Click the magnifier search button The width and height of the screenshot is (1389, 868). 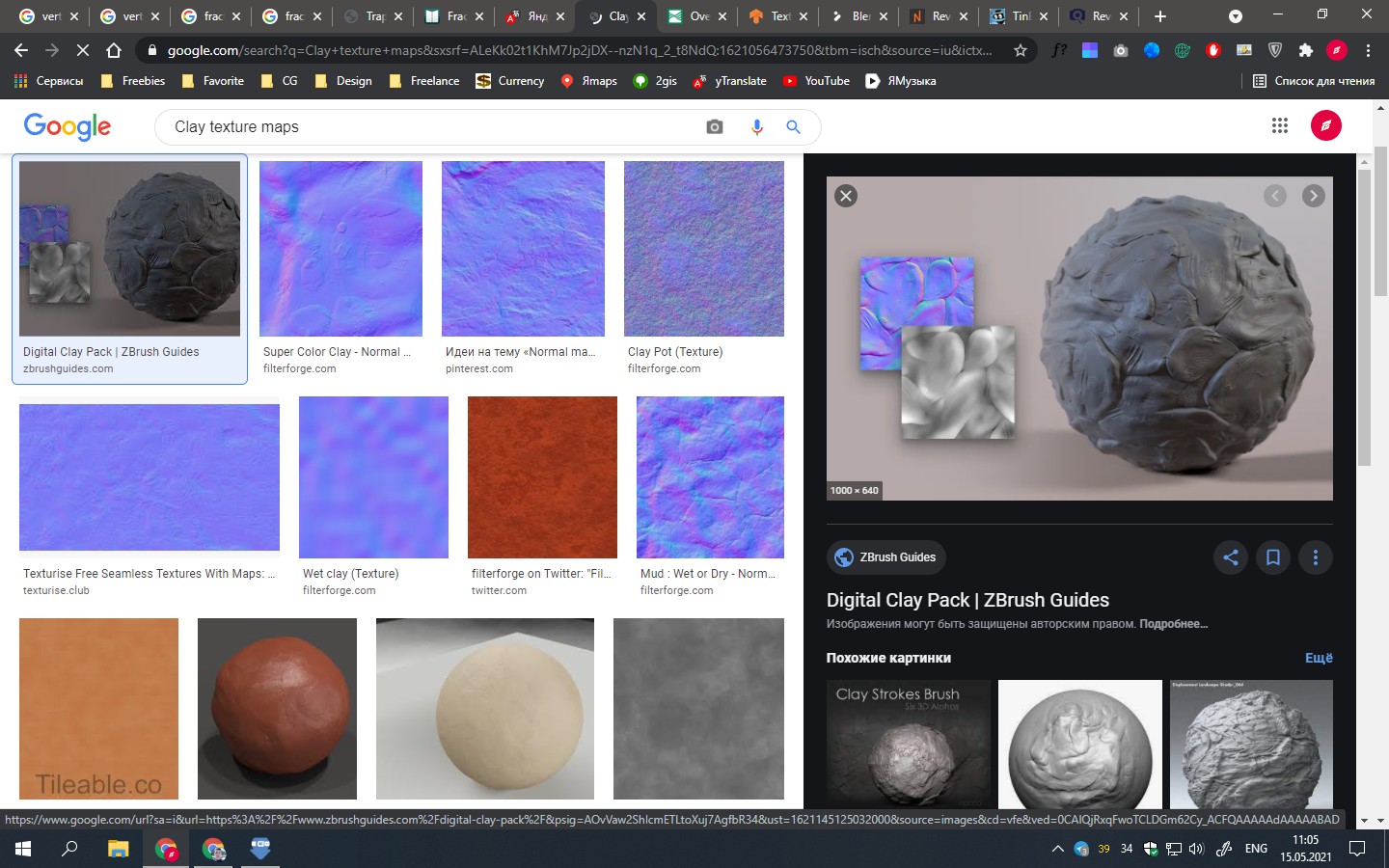click(x=793, y=126)
